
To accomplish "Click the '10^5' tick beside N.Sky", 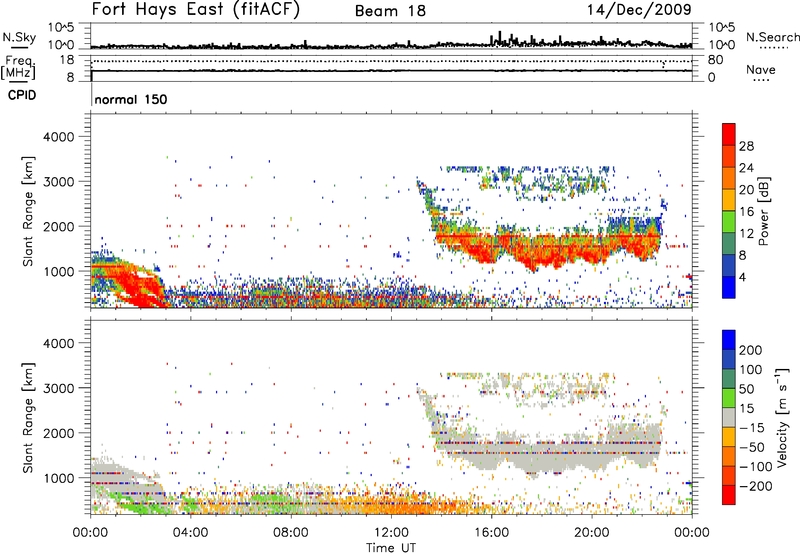I will 61,27.
